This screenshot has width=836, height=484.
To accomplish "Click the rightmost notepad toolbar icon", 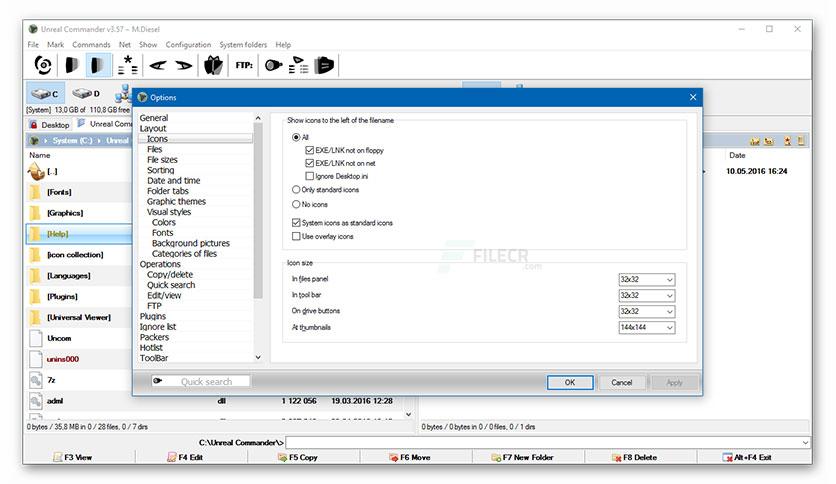I will tap(324, 66).
